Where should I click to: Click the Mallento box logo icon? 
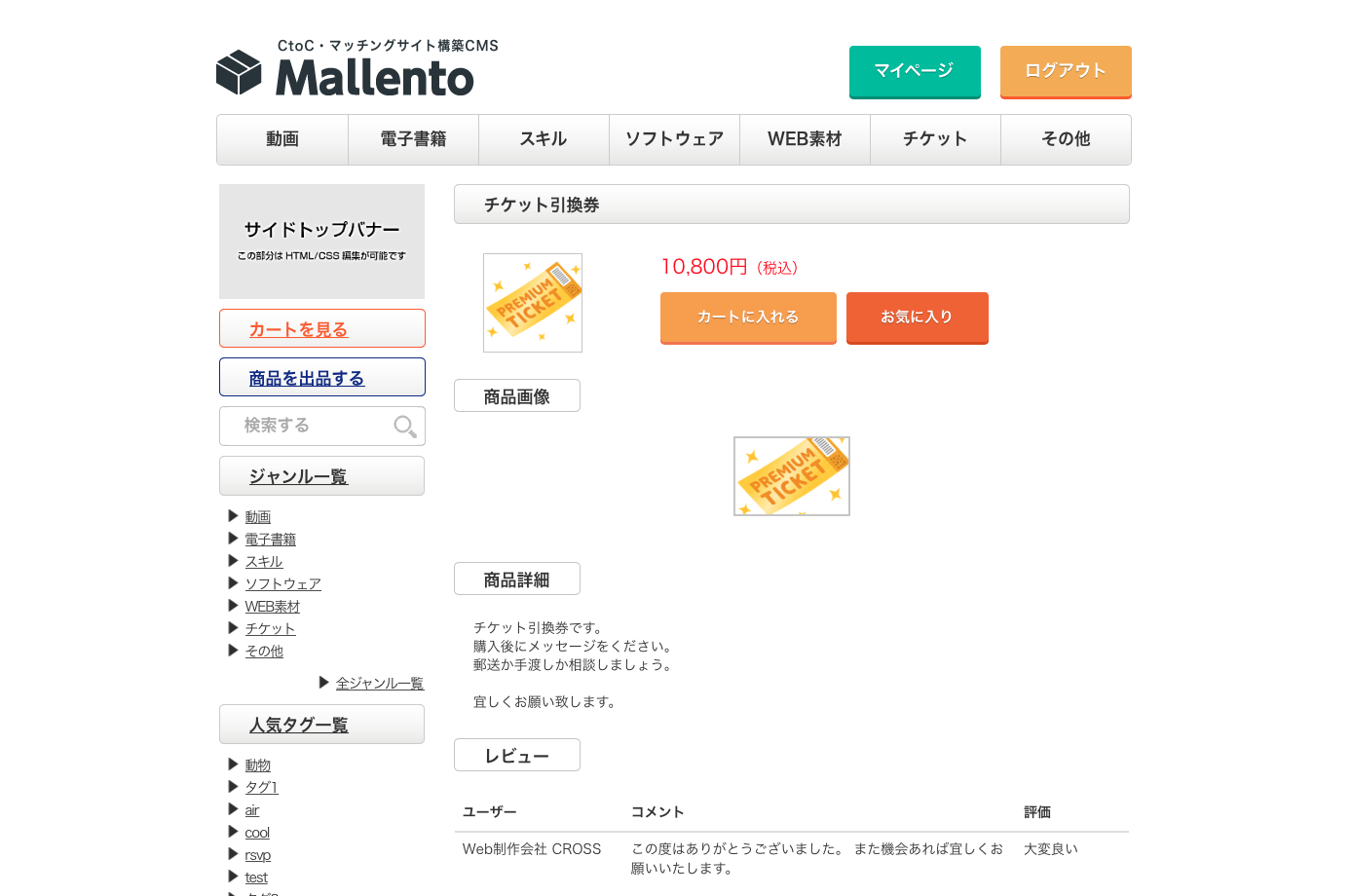pos(239,73)
